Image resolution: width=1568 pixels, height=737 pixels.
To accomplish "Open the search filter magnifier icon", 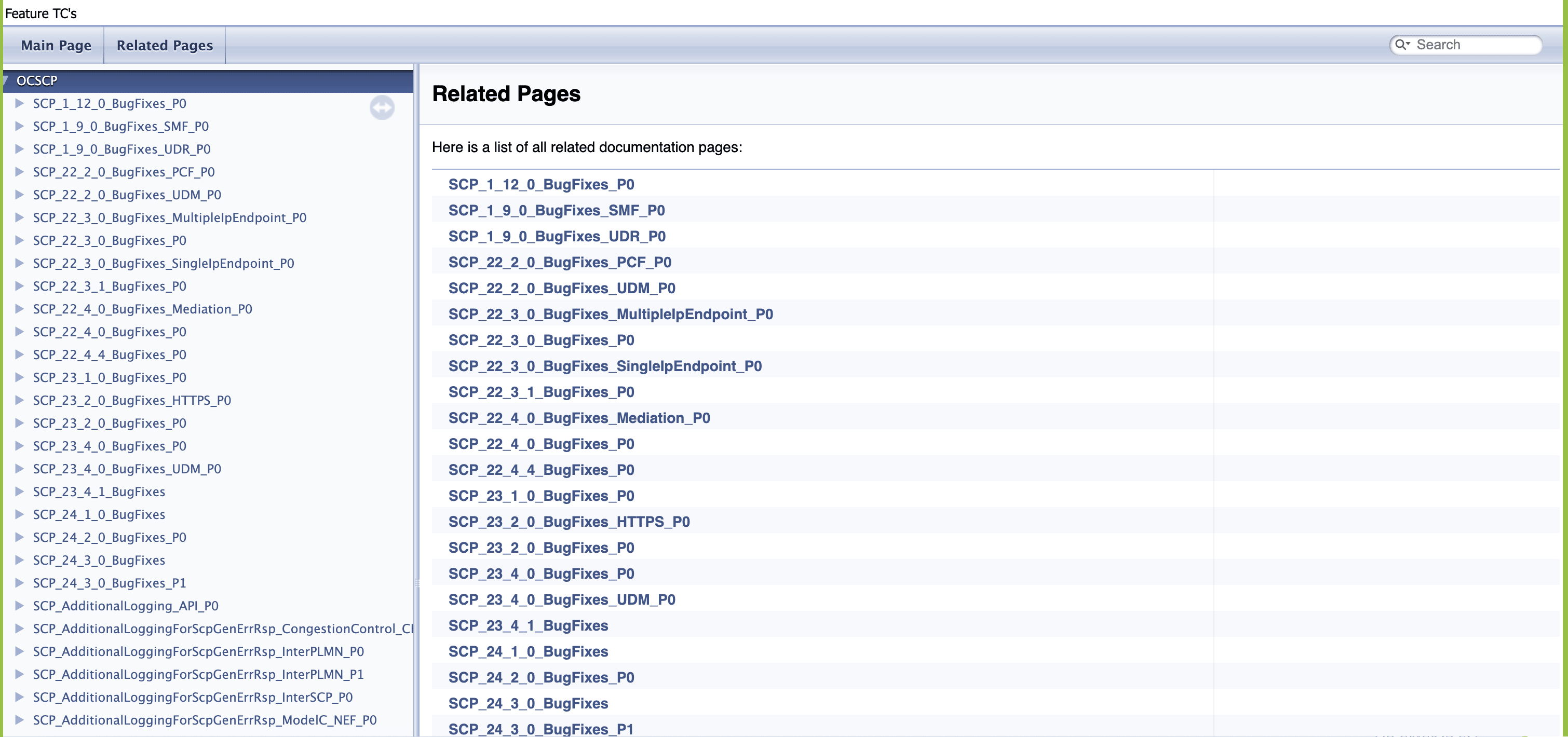I will point(1403,45).
